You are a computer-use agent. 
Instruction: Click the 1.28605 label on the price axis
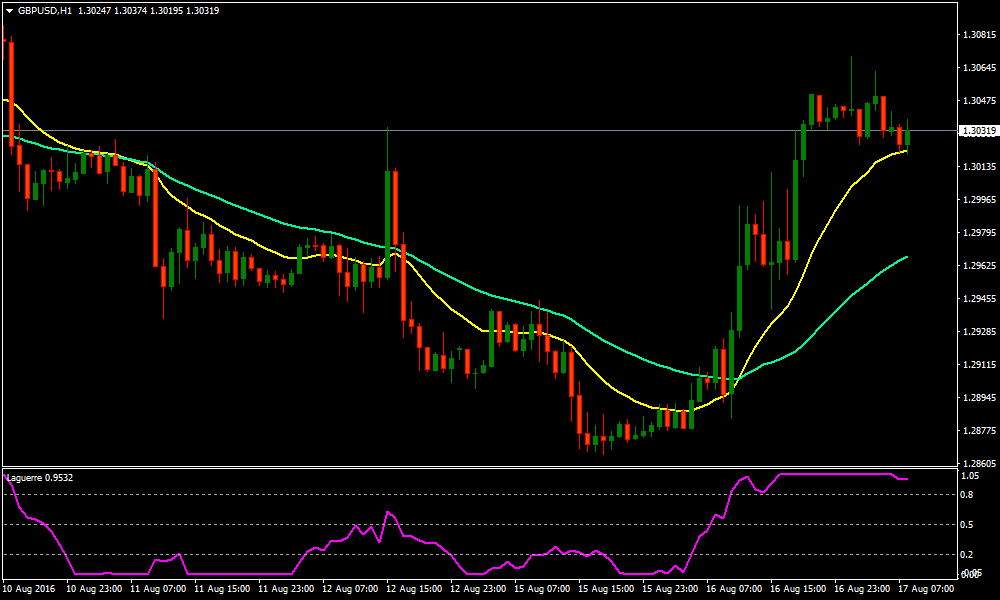977,464
